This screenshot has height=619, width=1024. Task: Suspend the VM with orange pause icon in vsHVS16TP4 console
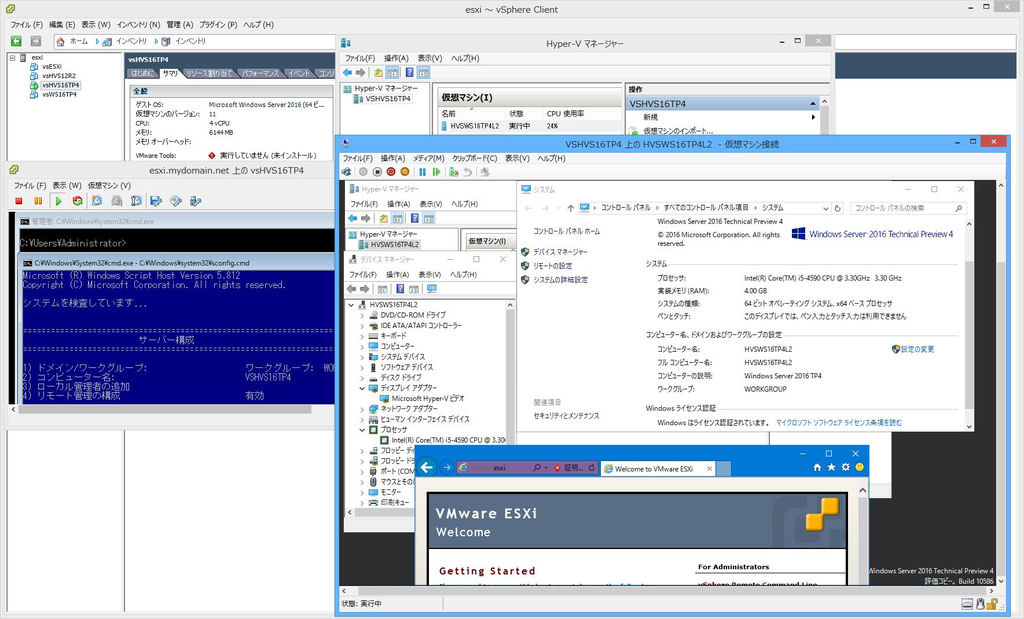point(38,201)
